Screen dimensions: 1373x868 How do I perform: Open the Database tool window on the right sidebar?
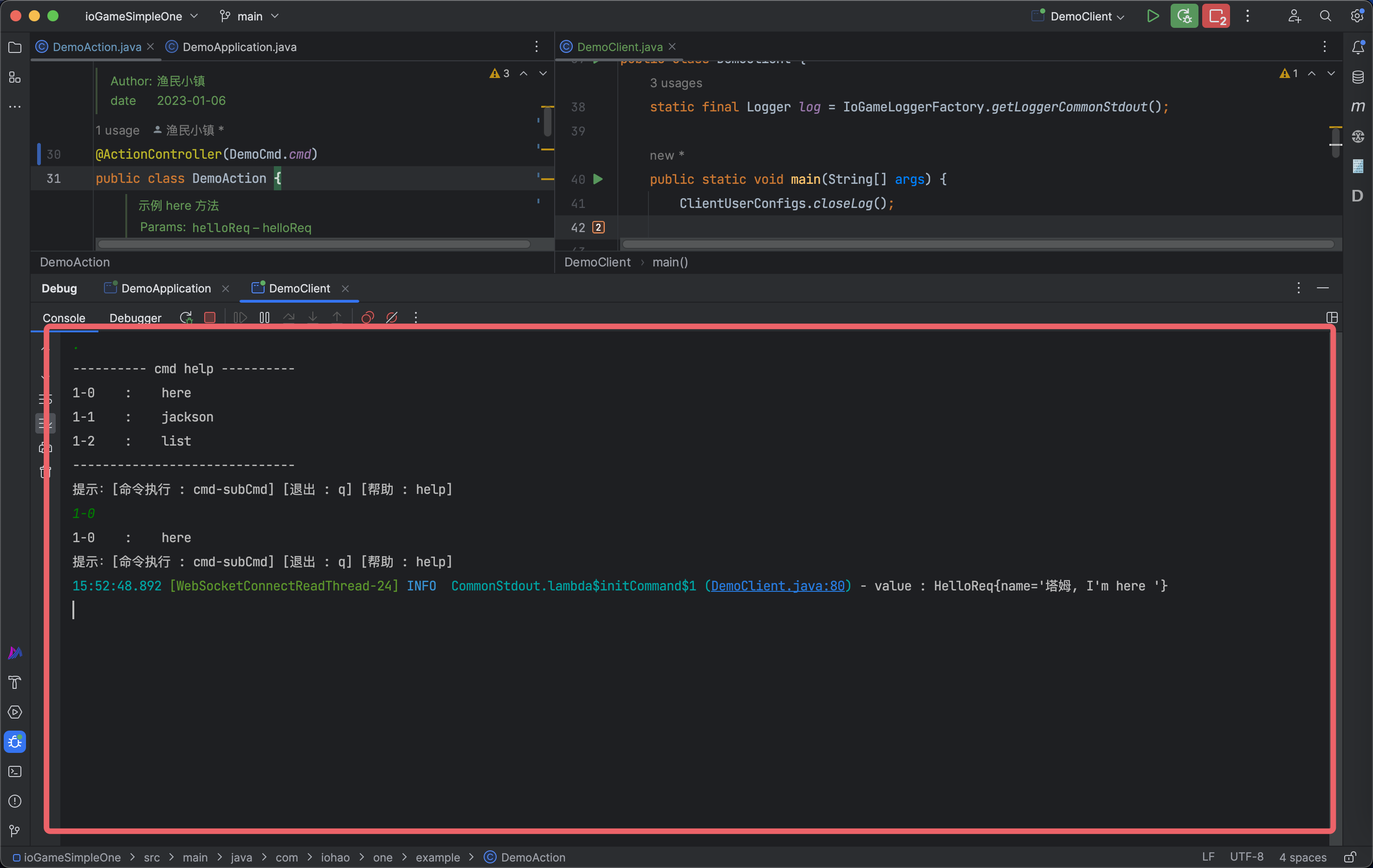1358,77
